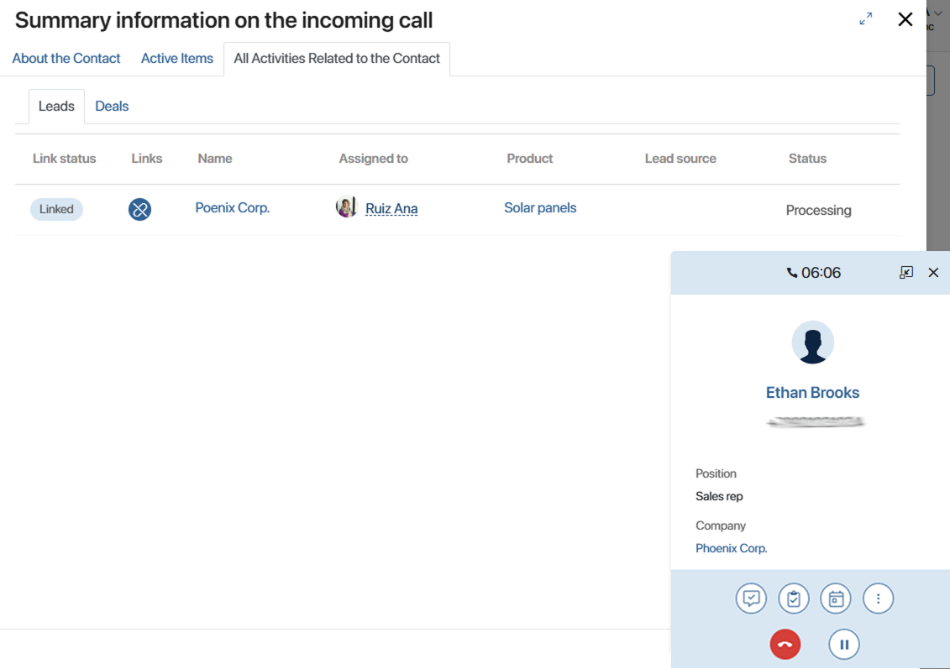Viewport: 950px width, 669px height.
Task: Minimize the call widget with the collapse icon
Action: click(906, 273)
